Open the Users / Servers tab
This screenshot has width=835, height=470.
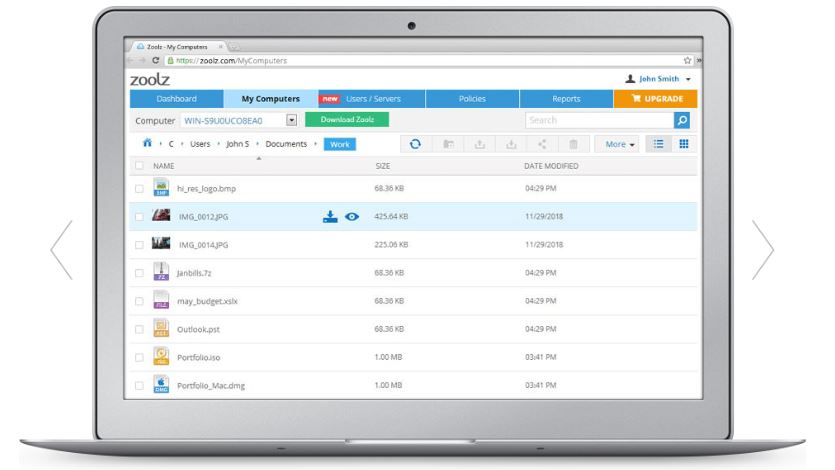(x=372, y=98)
